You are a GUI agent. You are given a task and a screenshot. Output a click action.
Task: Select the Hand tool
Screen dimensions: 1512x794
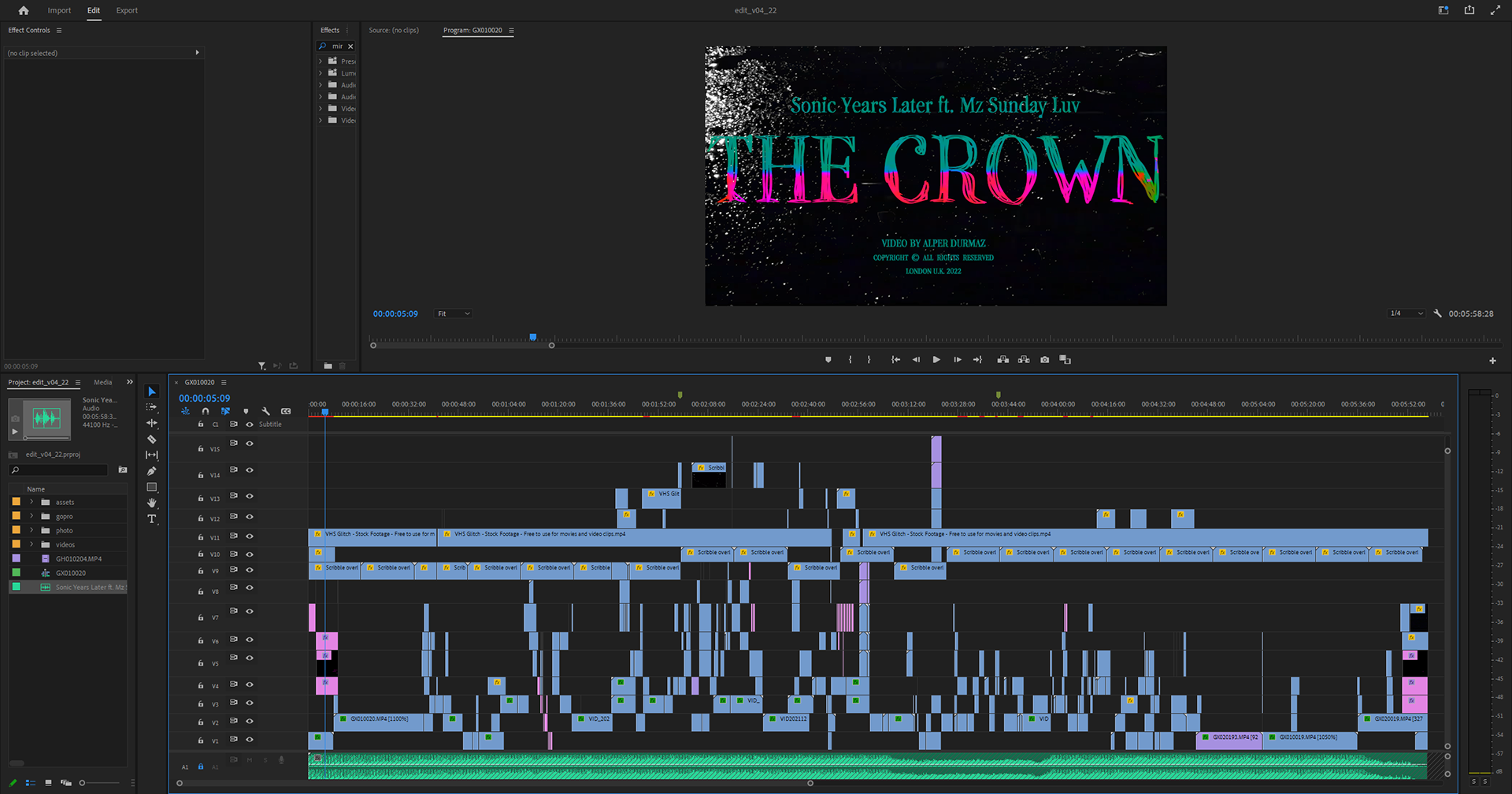click(x=152, y=503)
